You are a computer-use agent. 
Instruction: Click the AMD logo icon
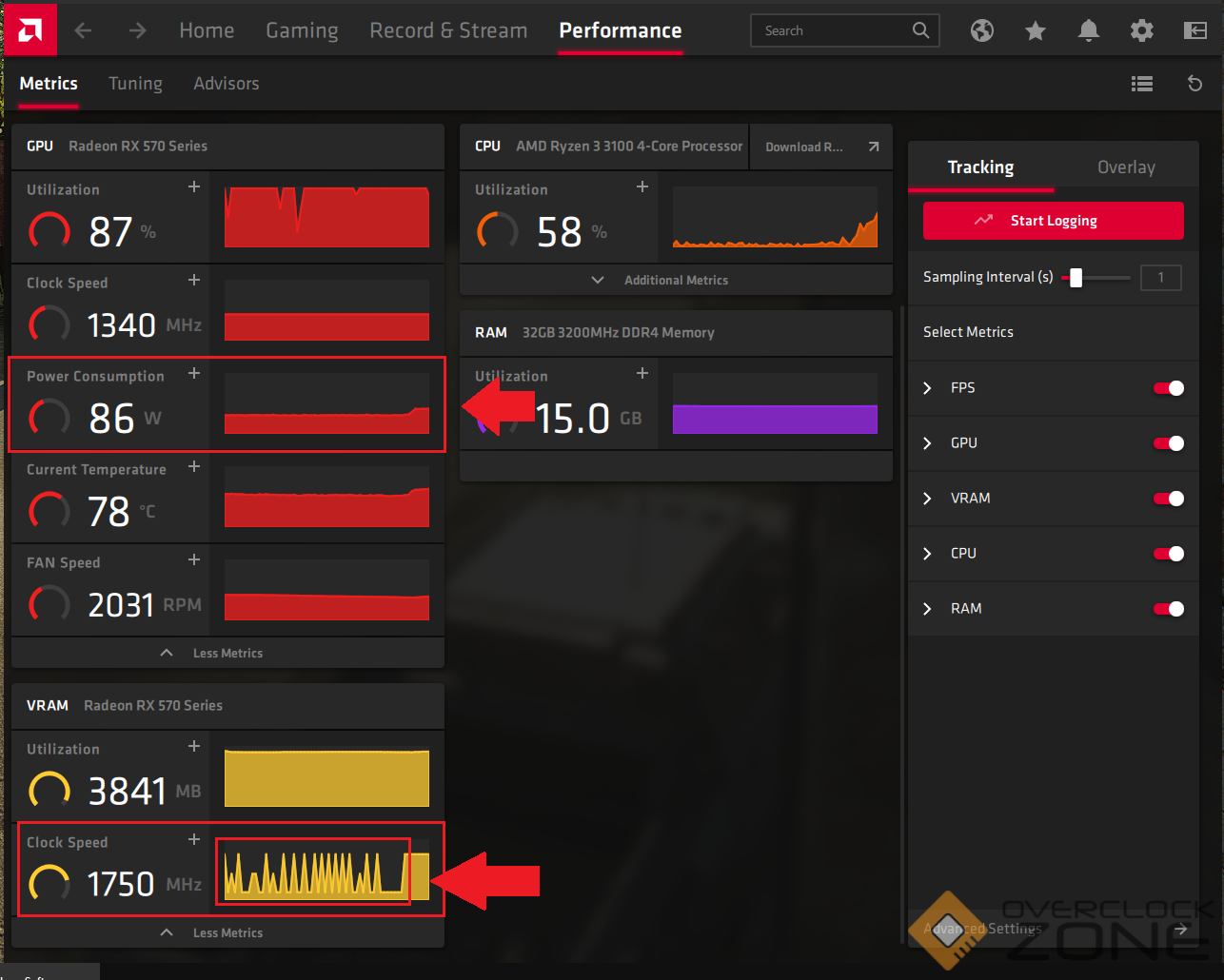click(x=29, y=29)
